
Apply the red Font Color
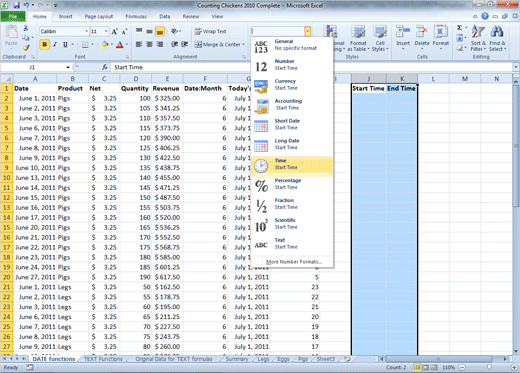(x=120, y=44)
